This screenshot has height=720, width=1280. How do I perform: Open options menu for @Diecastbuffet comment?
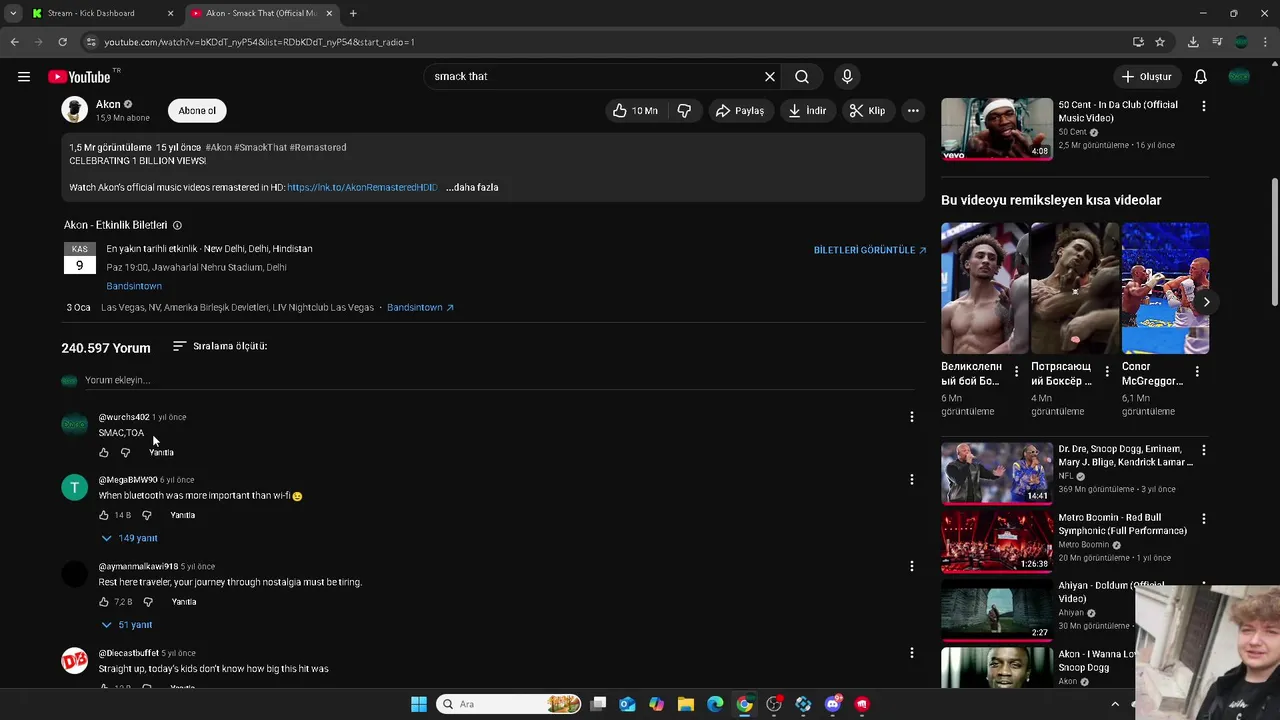(x=911, y=653)
